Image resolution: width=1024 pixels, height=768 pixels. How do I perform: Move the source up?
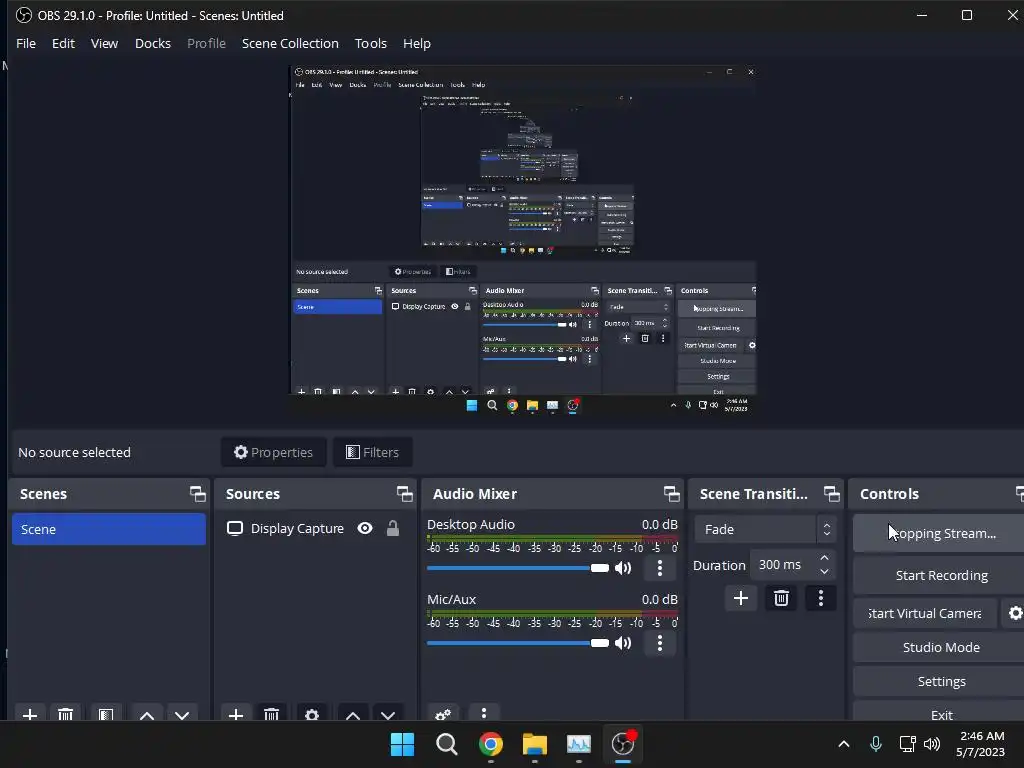353,714
